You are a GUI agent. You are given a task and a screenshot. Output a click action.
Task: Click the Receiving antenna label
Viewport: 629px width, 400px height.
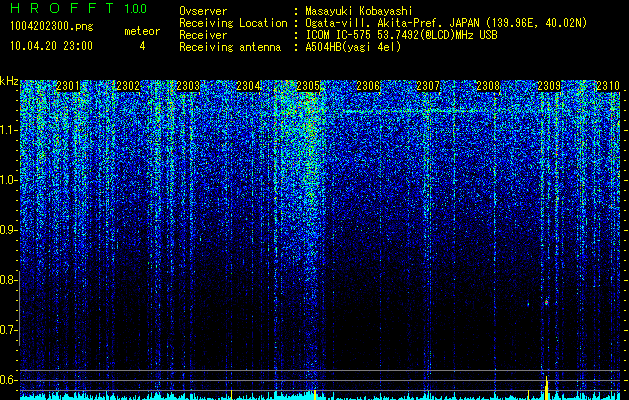tap(230, 47)
